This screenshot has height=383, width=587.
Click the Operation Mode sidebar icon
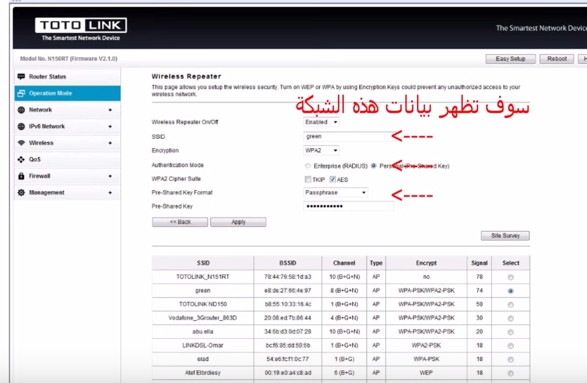click(21, 93)
